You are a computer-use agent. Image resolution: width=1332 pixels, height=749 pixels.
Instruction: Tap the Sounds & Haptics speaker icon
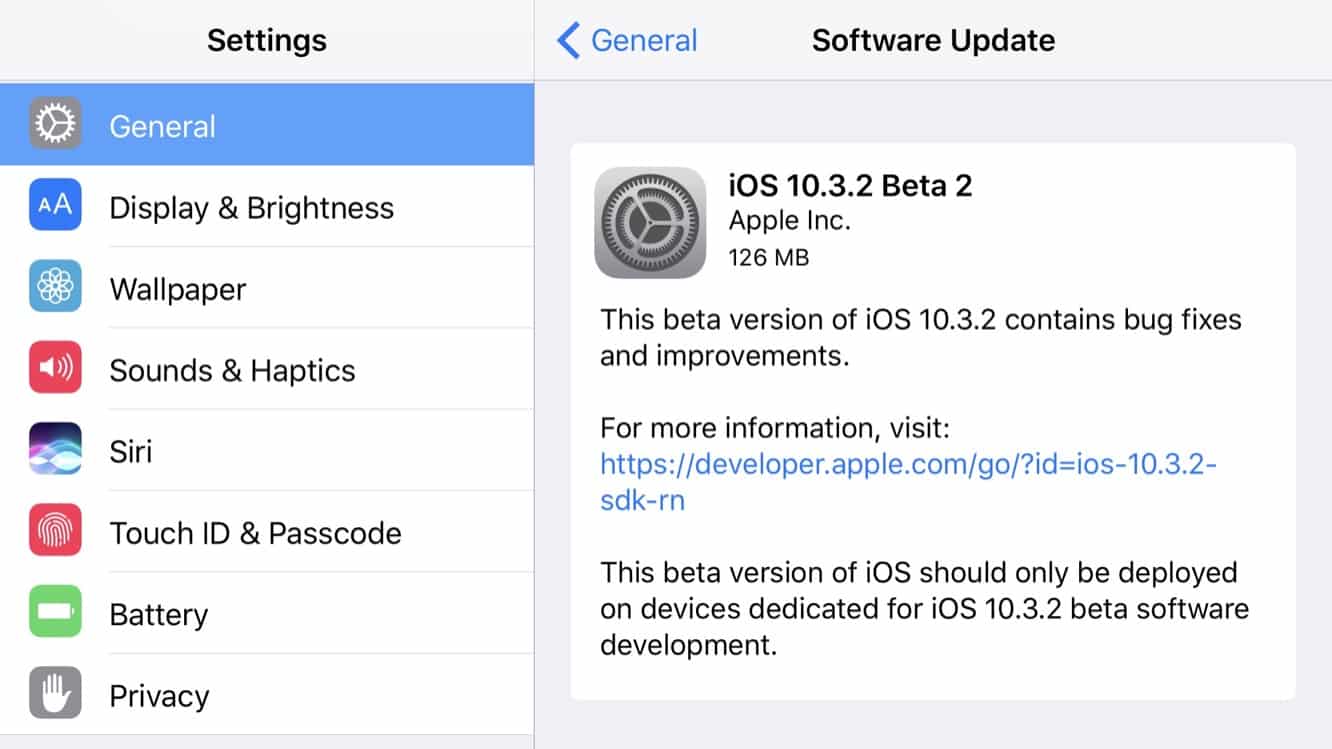(55, 369)
